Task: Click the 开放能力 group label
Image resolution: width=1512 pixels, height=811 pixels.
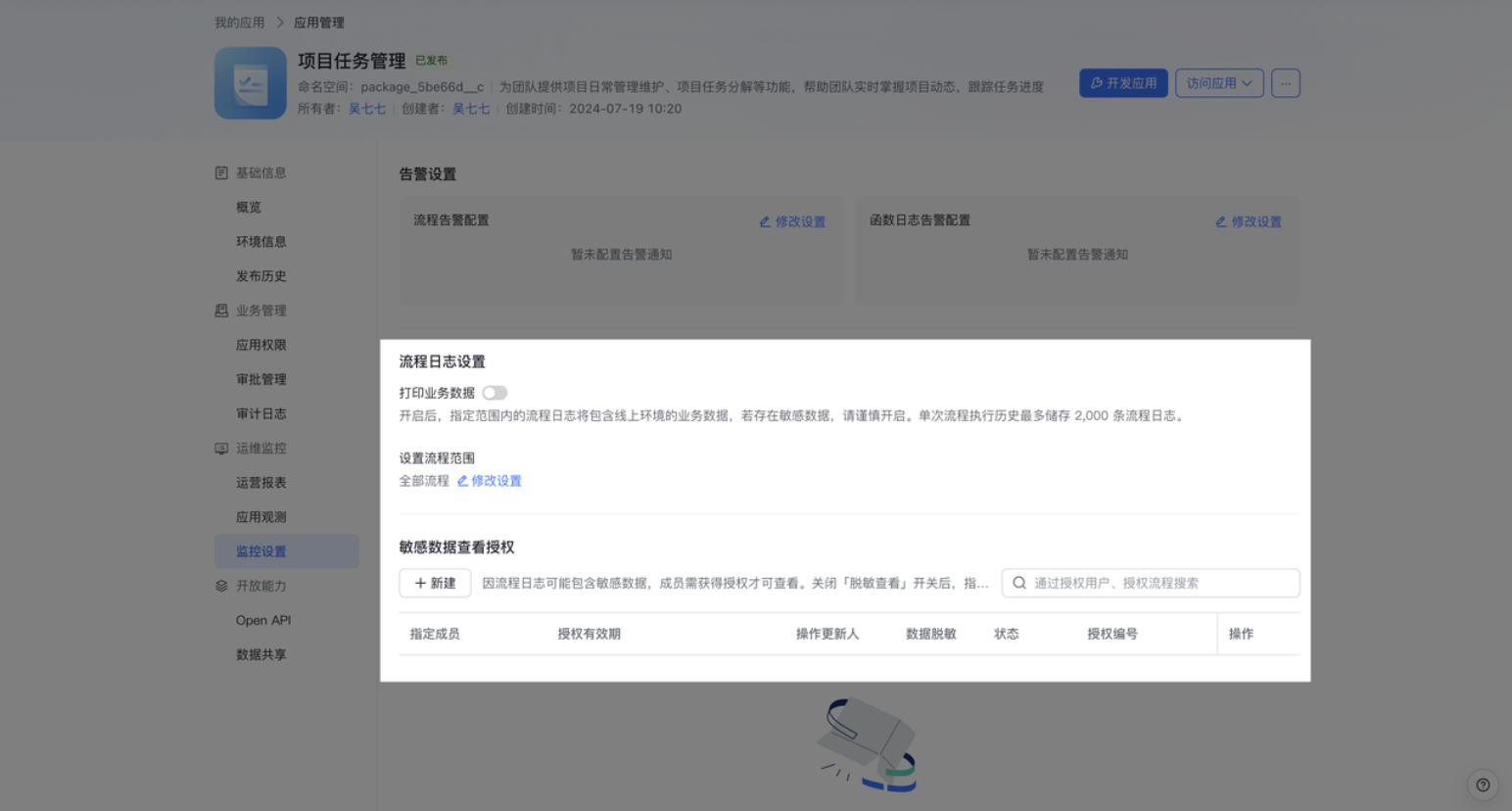Action: pos(261,586)
